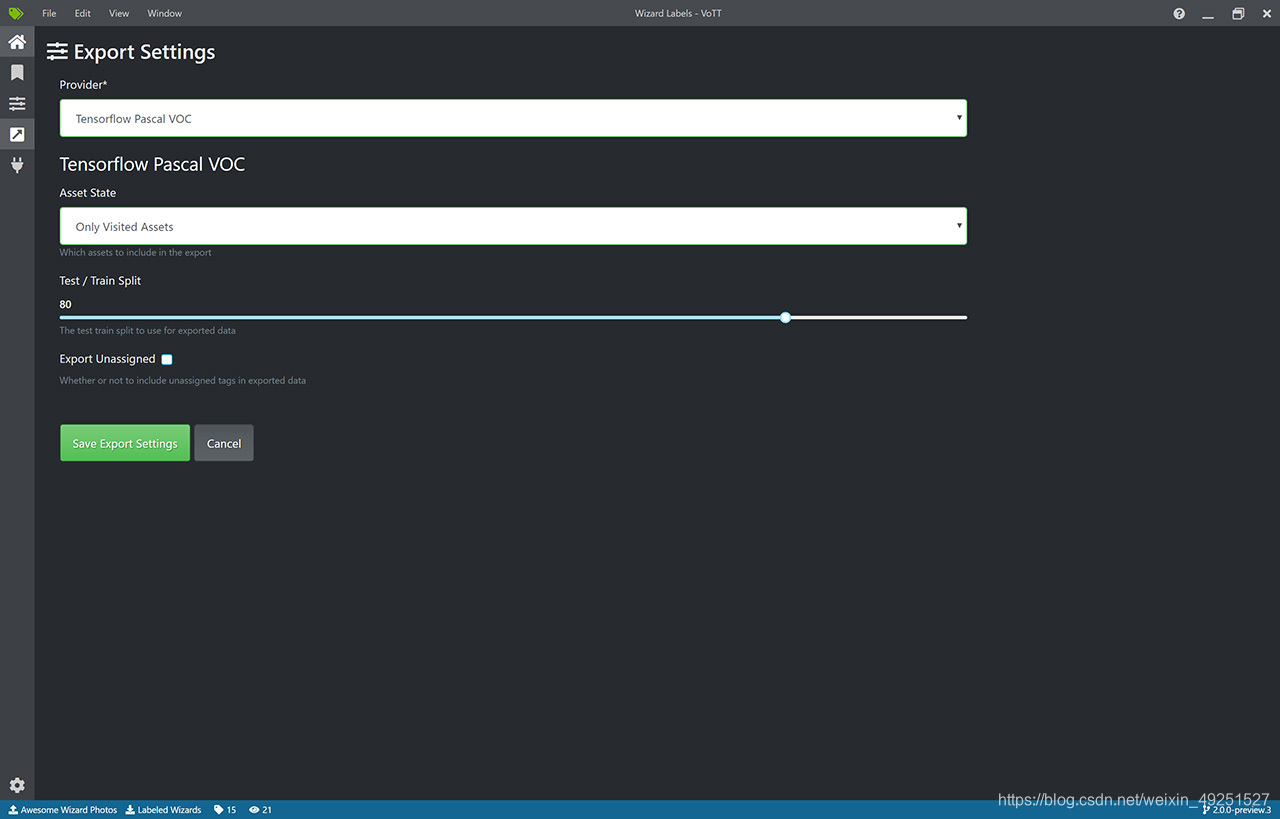Open the Provider dropdown

coord(513,118)
